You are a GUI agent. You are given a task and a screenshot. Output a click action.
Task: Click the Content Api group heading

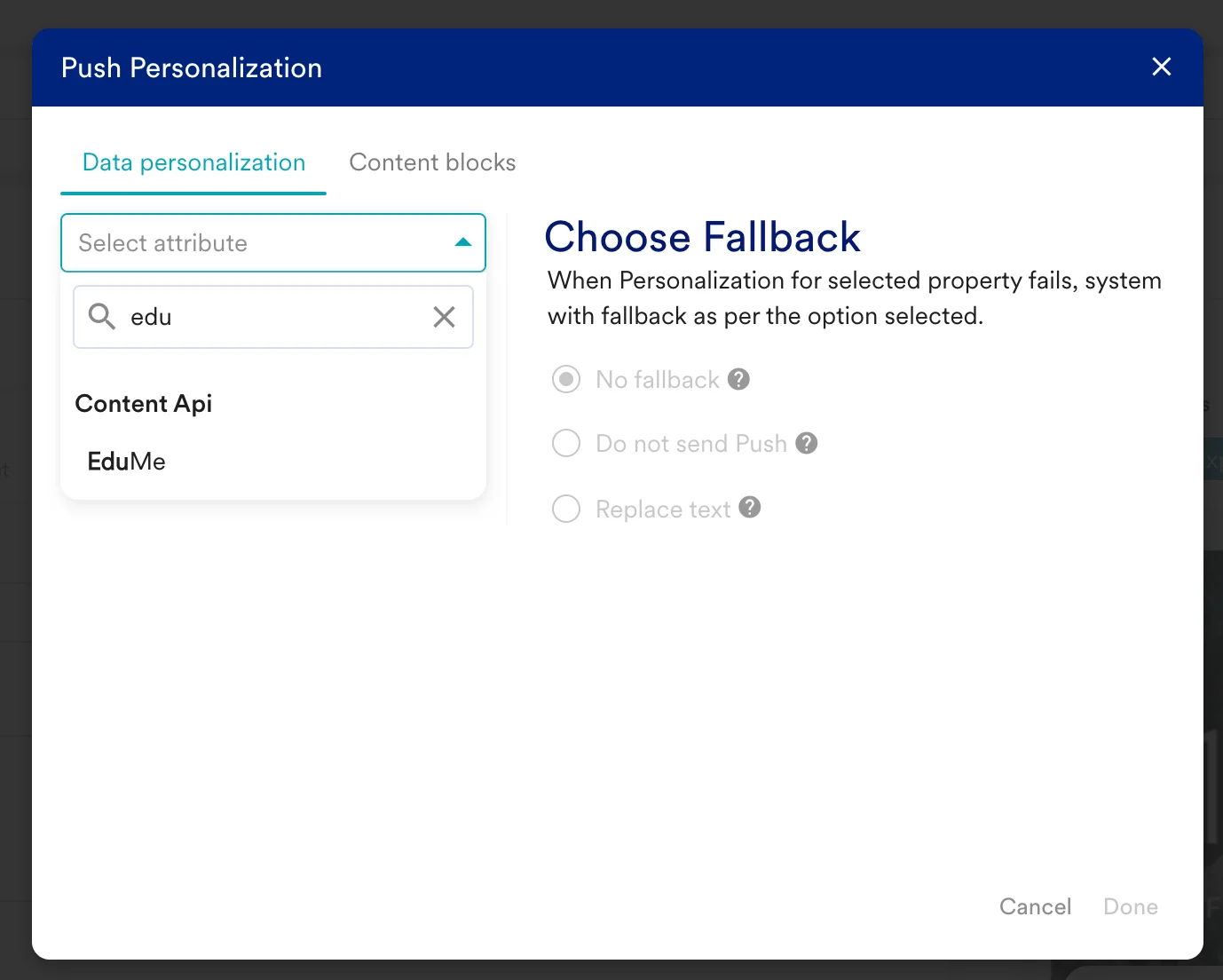pos(144,404)
